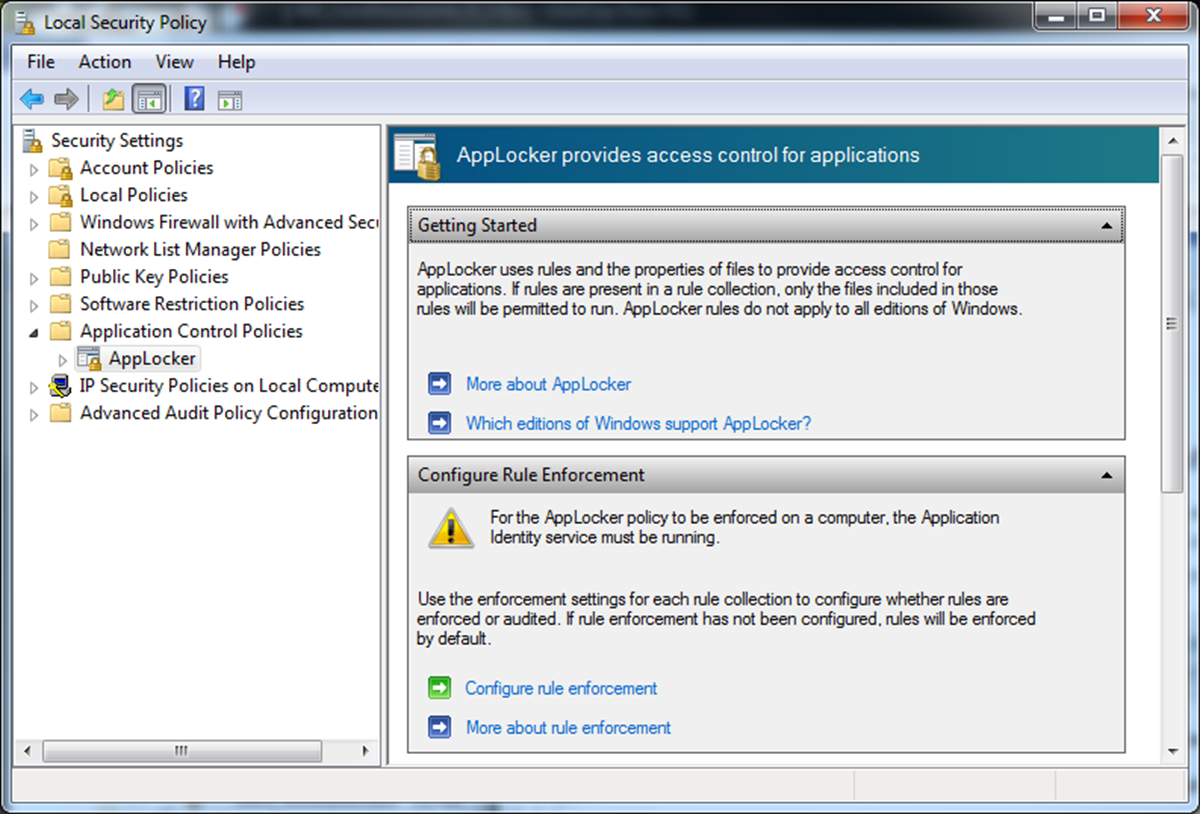1200x814 pixels.
Task: Toggle the Show/Hide Console Tree button
Action: click(149, 99)
